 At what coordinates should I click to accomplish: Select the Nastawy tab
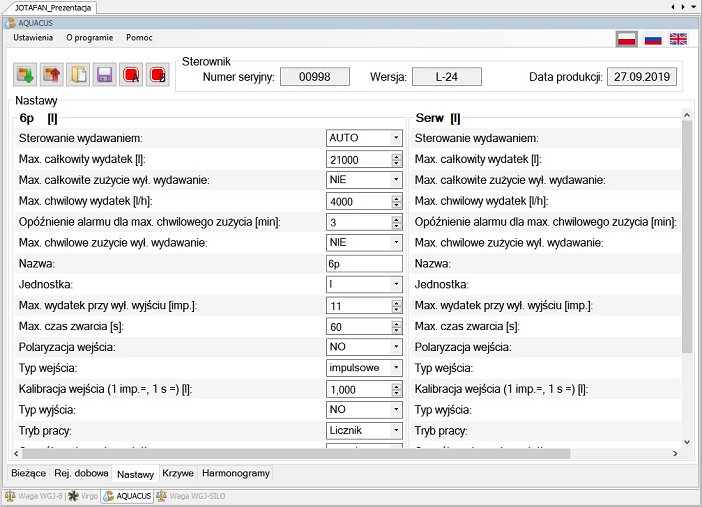(135, 474)
